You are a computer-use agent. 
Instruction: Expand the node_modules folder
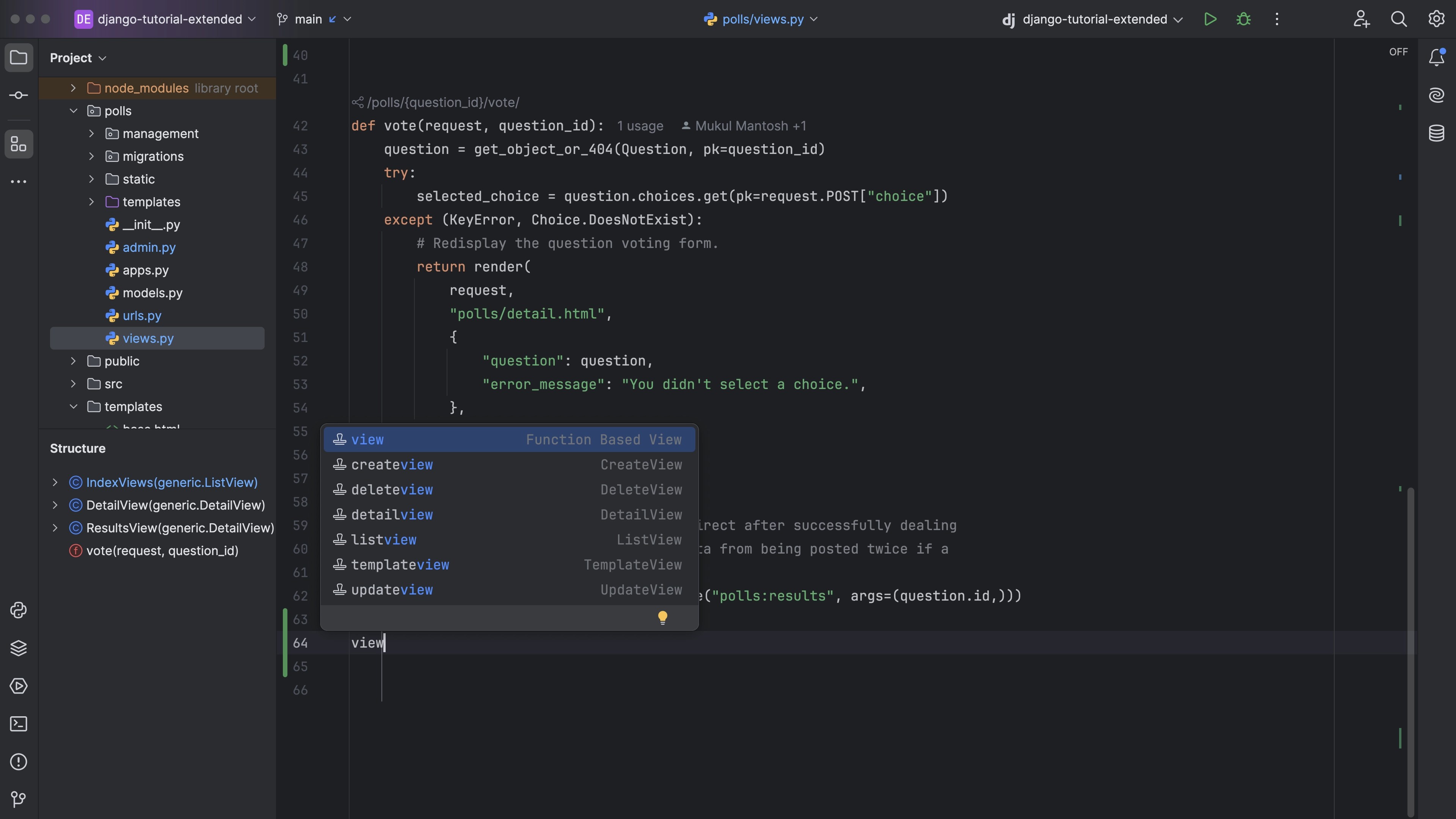coord(73,88)
